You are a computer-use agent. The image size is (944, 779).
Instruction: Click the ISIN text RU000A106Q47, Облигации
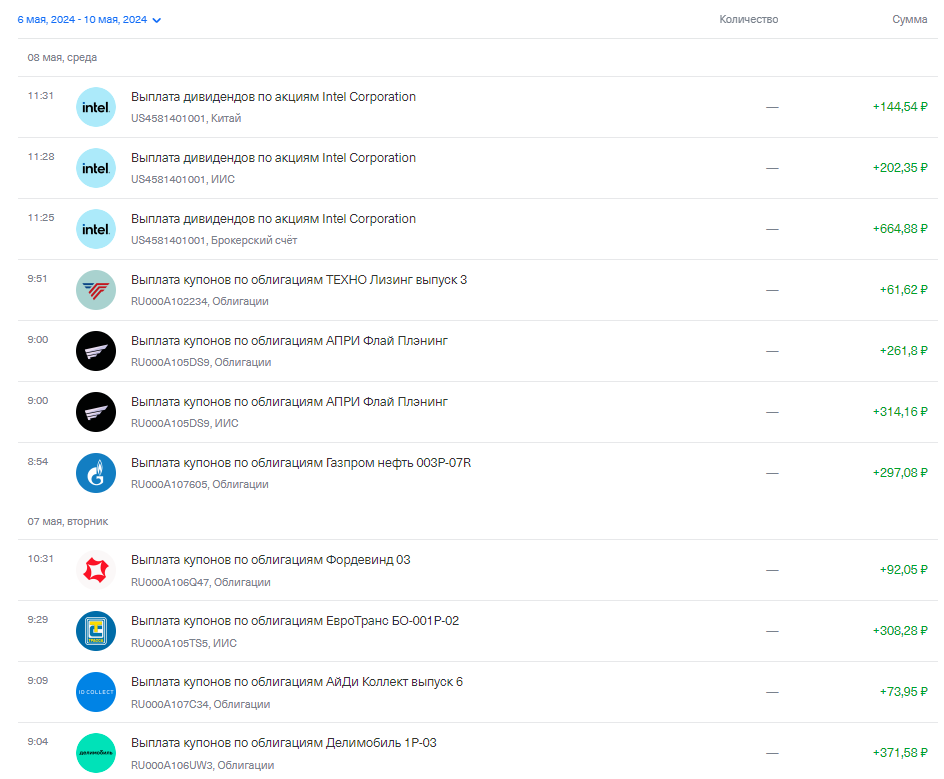coord(200,583)
